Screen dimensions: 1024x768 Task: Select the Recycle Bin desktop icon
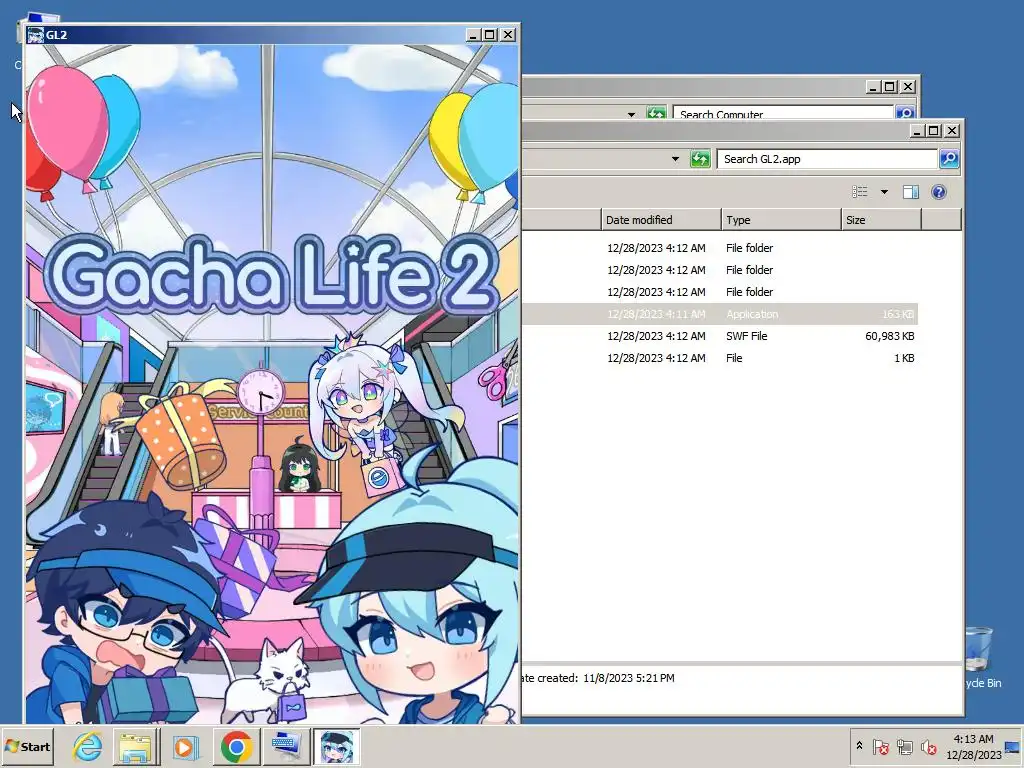pos(983,656)
